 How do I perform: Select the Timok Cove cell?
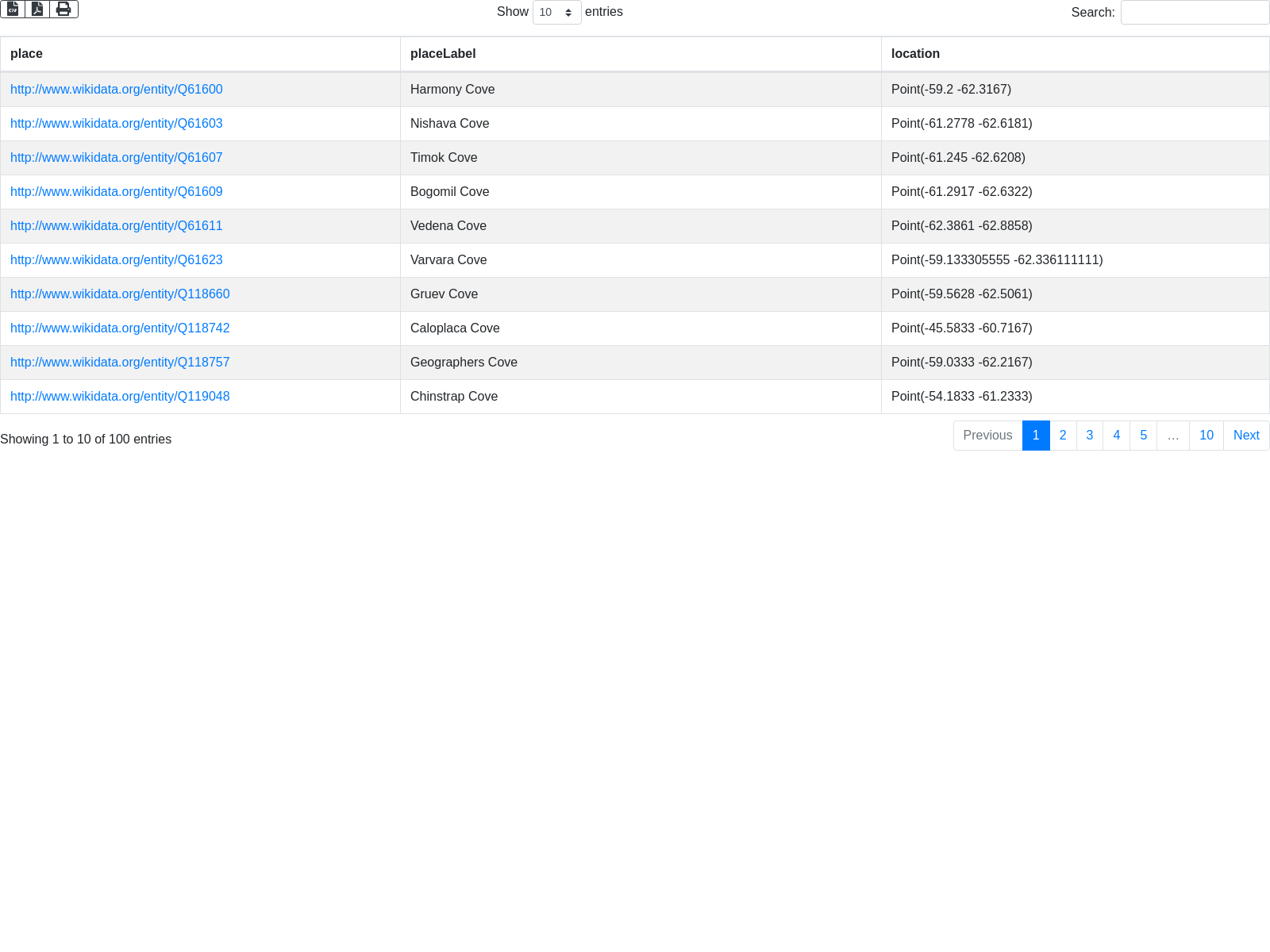pos(641,158)
